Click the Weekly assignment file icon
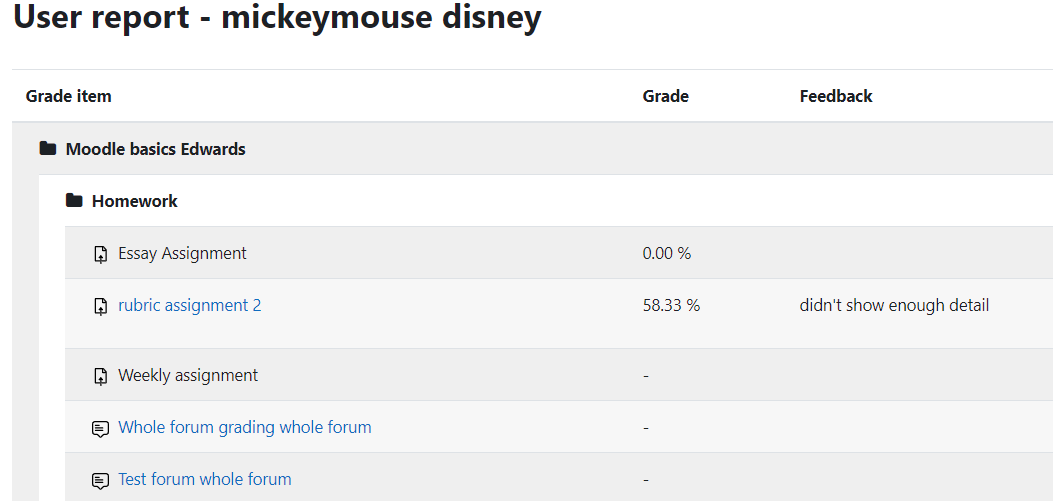 tap(100, 376)
